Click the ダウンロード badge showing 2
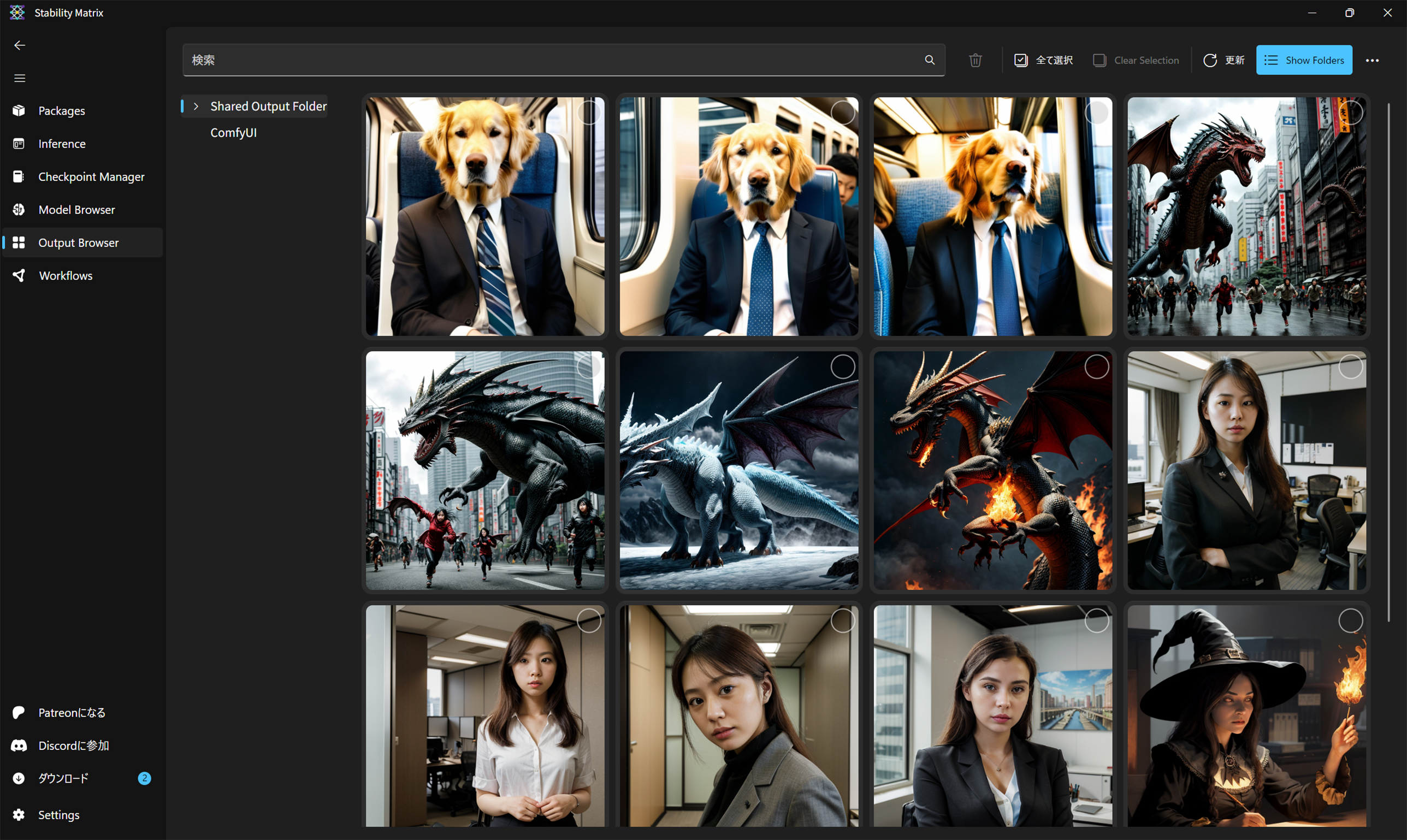Screen dimensions: 1407x840 click(x=144, y=778)
